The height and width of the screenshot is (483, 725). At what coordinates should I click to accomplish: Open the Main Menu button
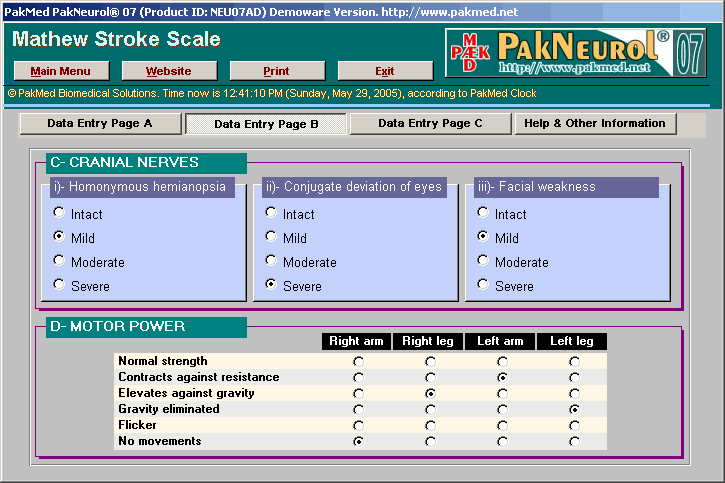[x=61, y=71]
